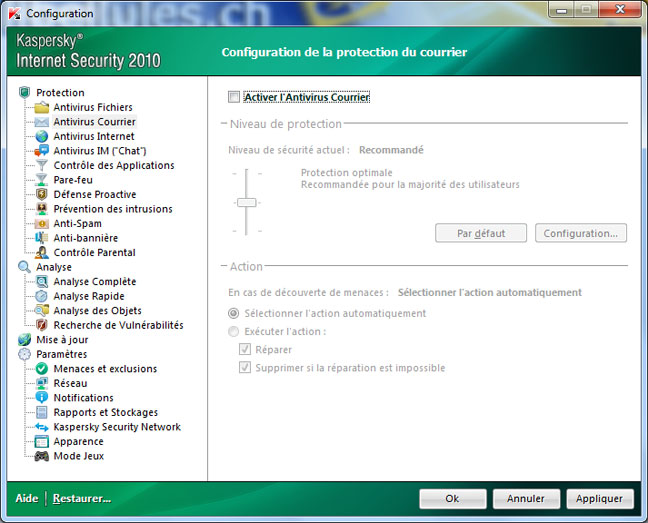Viewport: 648px width, 523px height.
Task: Click the security level slider handle
Action: coord(247,202)
